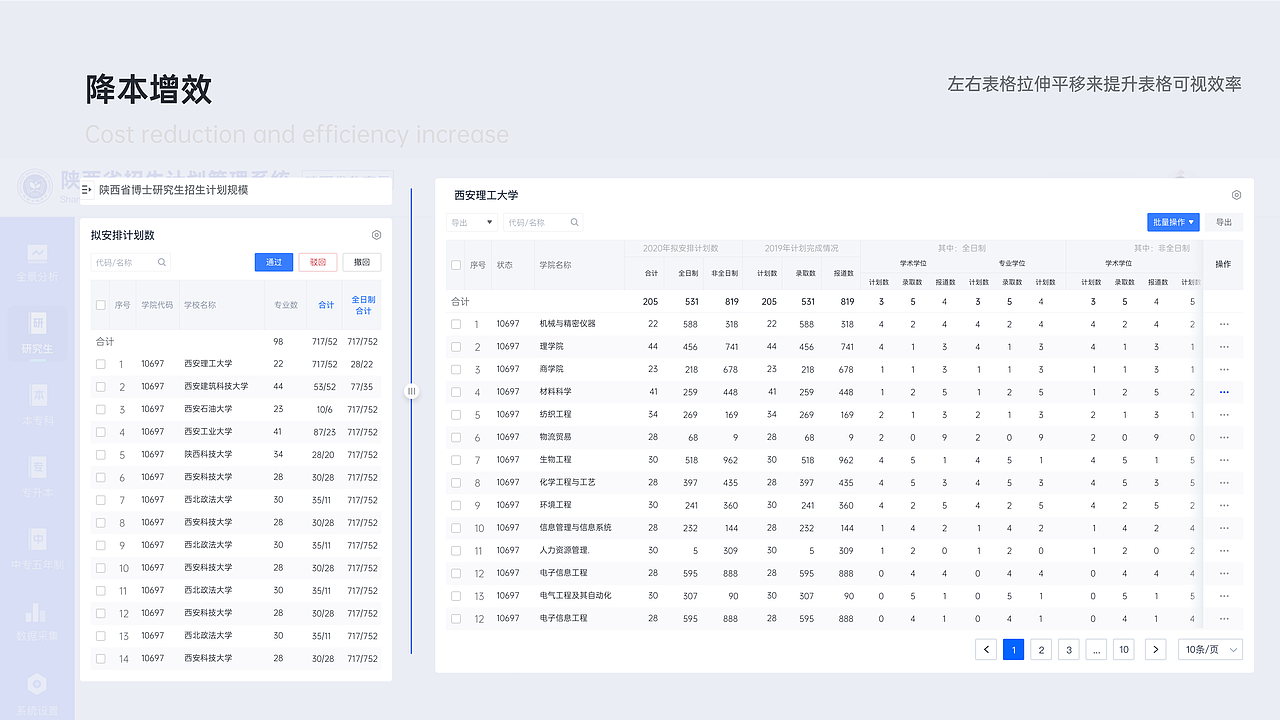Open more actions for 信息管理与信息系统 row
The image size is (1280, 720).
1224,528
